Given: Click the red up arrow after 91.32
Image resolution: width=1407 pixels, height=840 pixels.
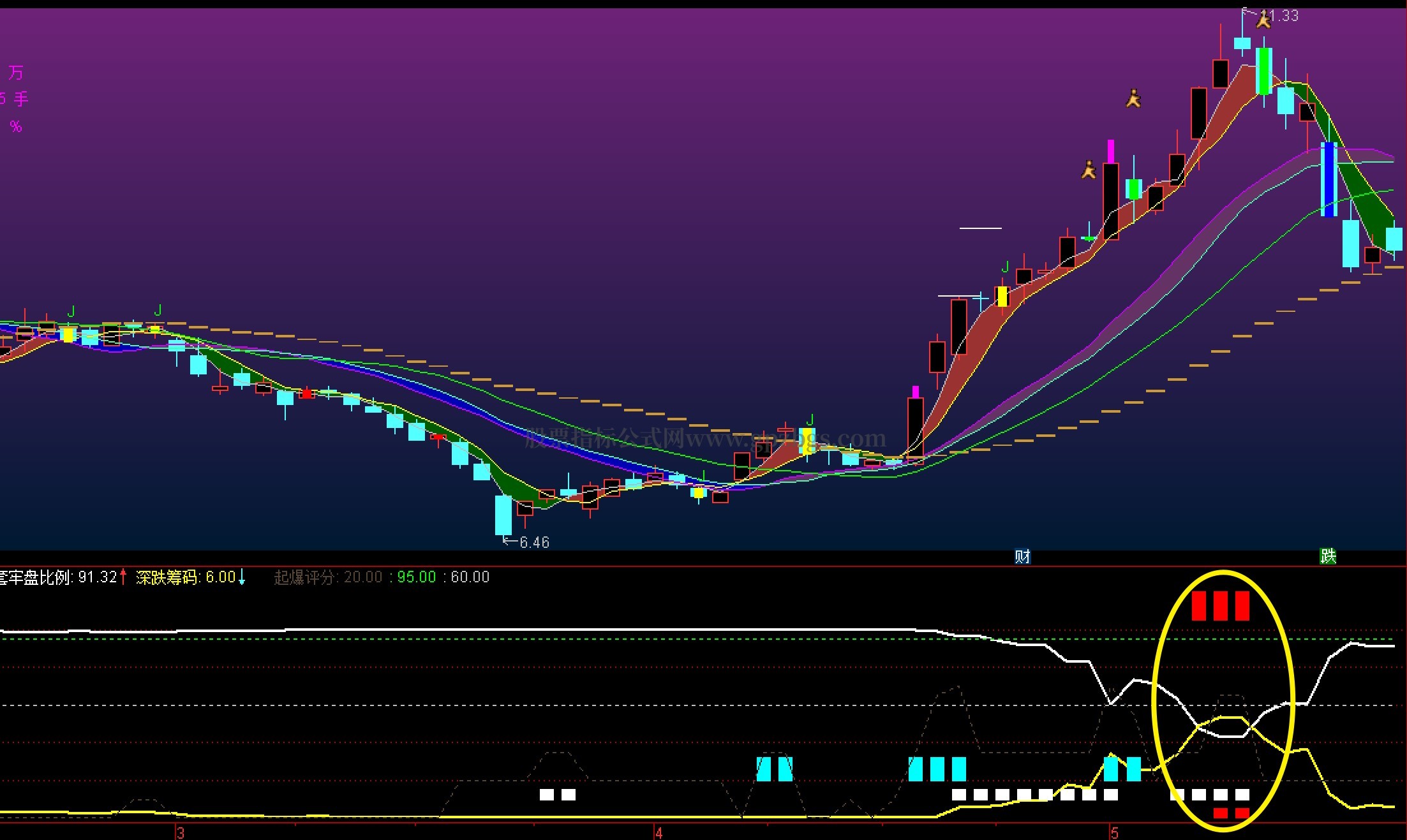Looking at the screenshot, I should [x=123, y=577].
